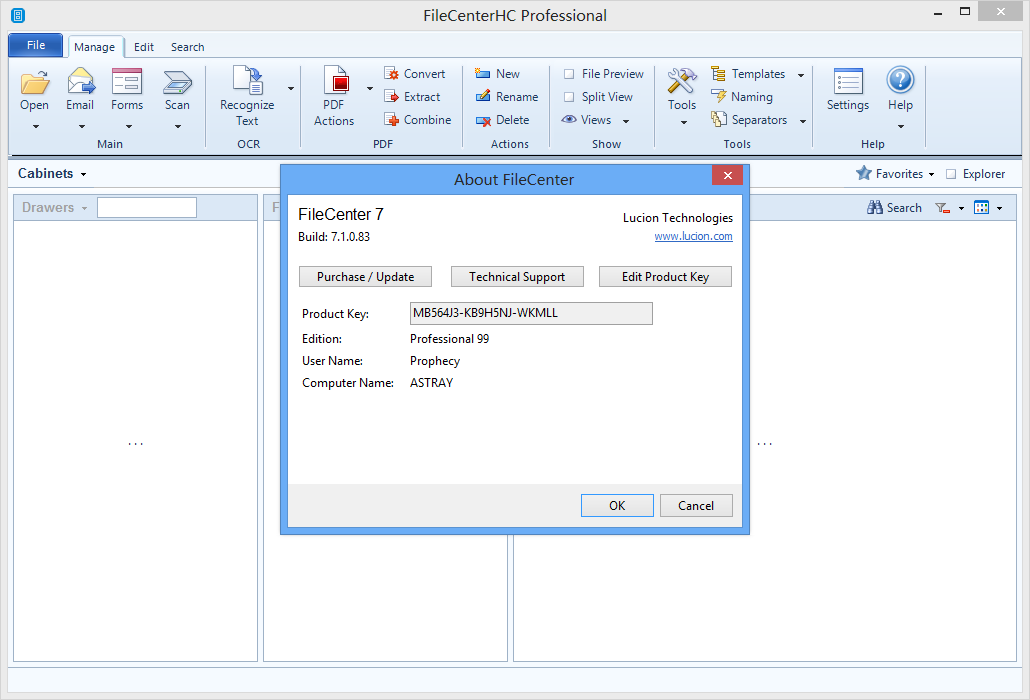
Task: Close the About FileCenter dialog
Action: coord(727,175)
